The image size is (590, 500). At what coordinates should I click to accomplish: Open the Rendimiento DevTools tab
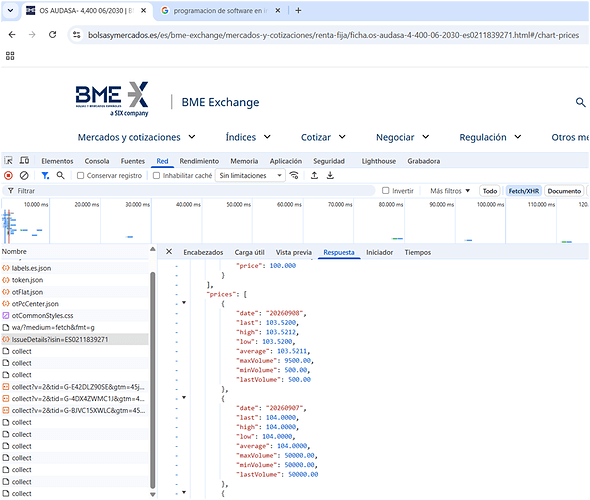[199, 161]
